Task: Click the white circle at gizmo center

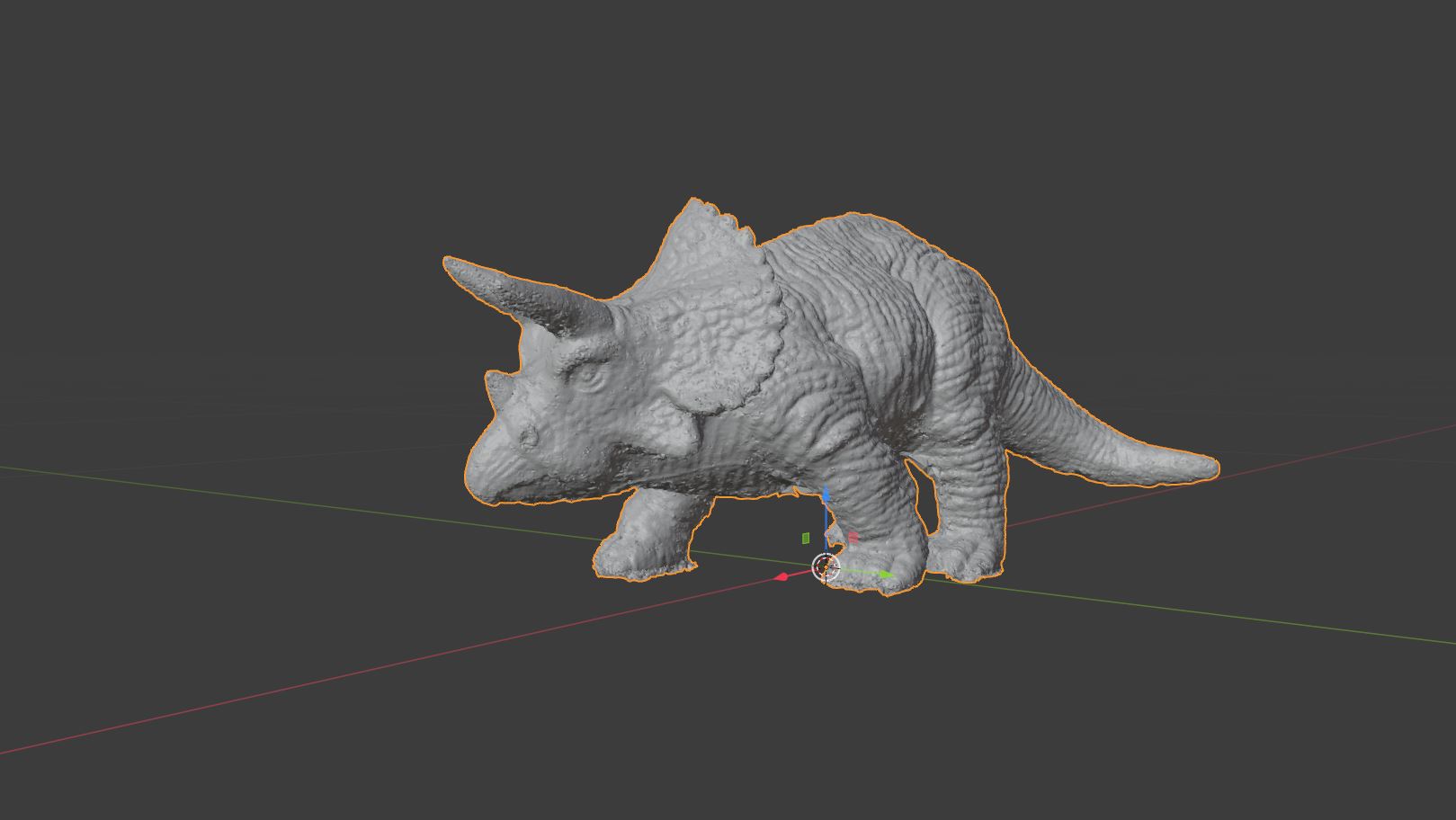Action: click(x=826, y=567)
